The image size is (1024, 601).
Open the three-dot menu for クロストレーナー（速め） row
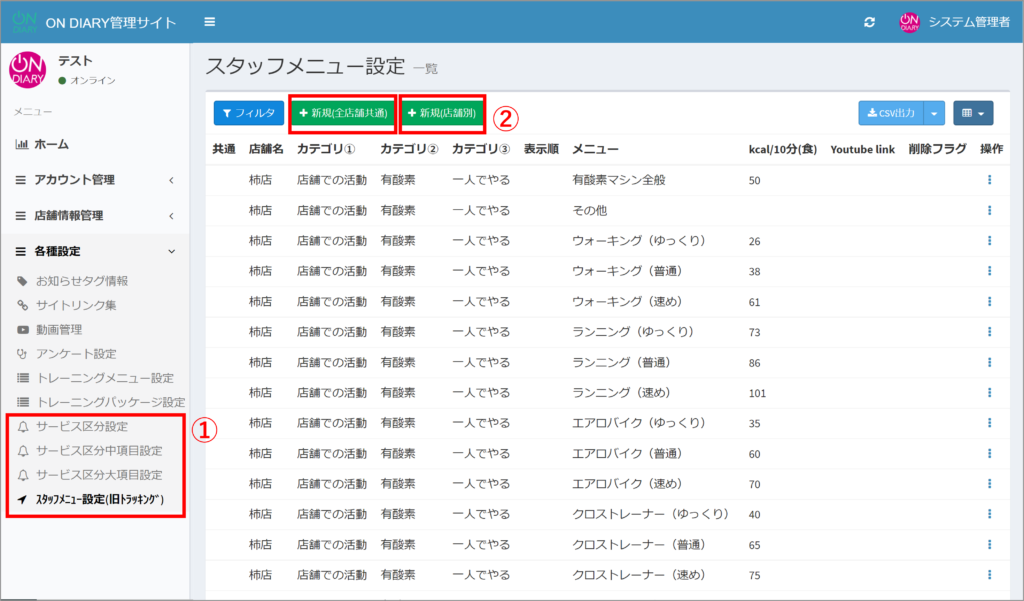[x=989, y=575]
